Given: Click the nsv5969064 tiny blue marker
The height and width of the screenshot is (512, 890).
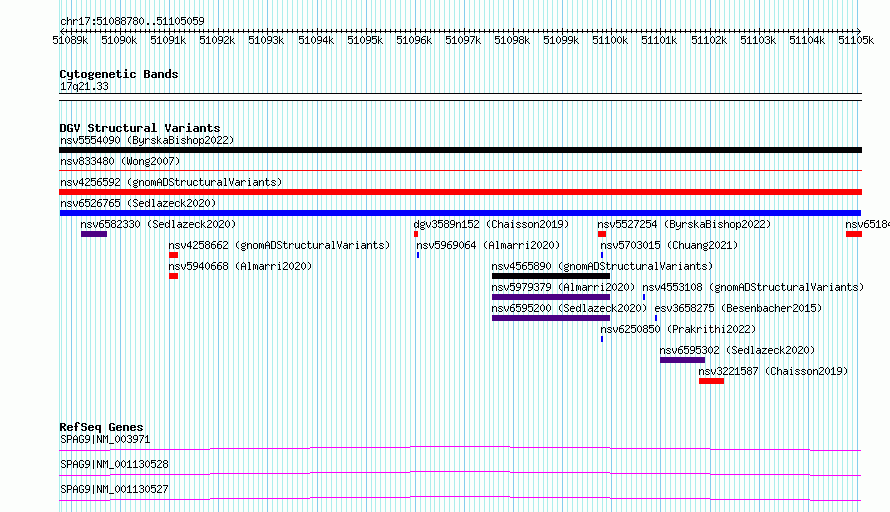Looking at the screenshot, I should (418, 255).
